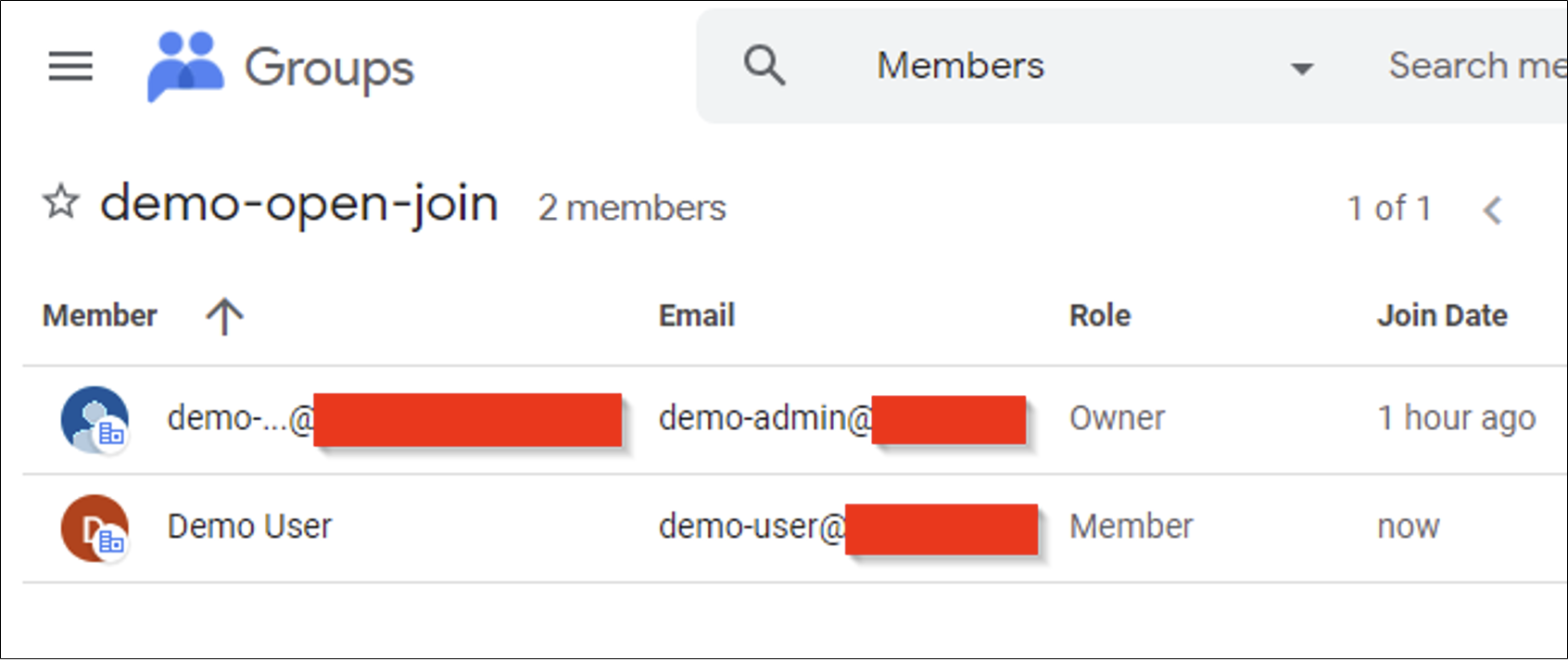This screenshot has height=662, width=1568.
Task: Click the Search members input field
Action: [1477, 66]
